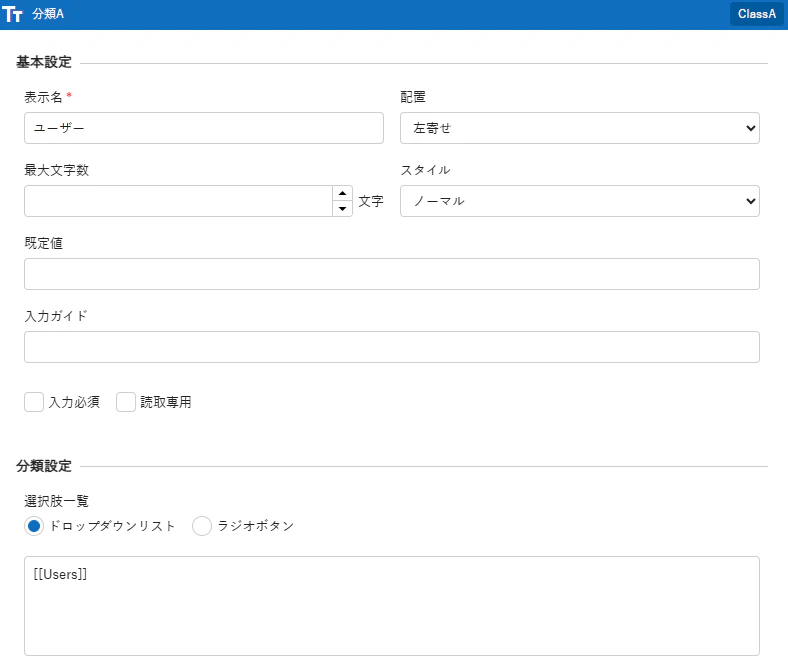
Task: Enable the 読取専用 checkbox
Action: point(126,402)
